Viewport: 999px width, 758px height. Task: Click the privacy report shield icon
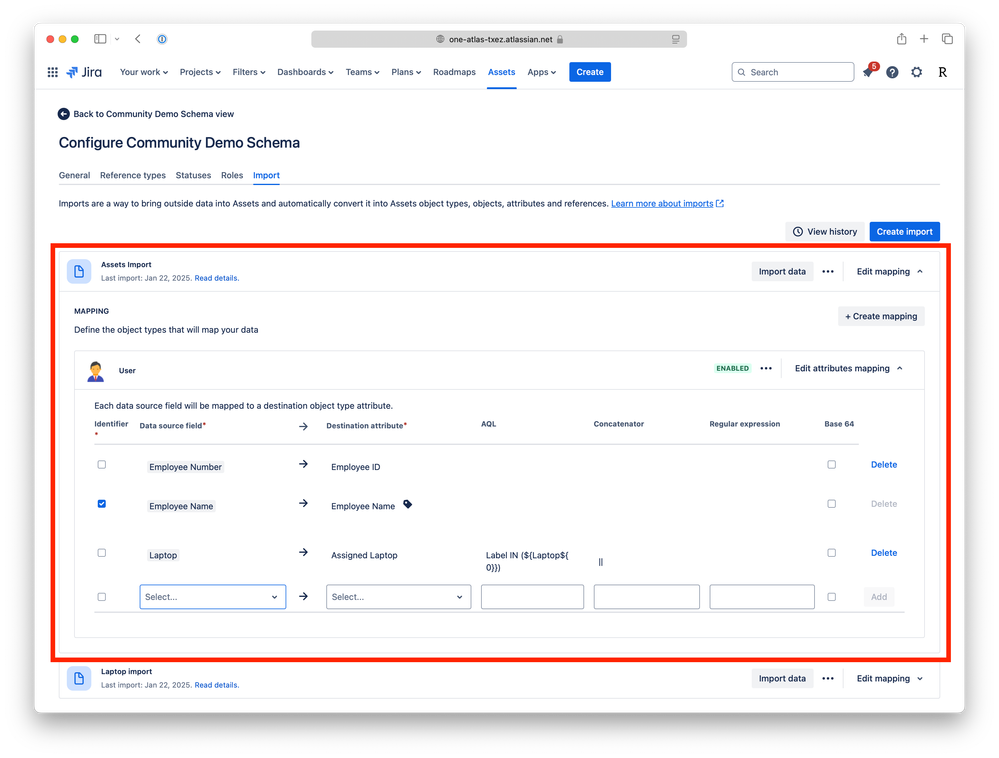(x=162, y=39)
